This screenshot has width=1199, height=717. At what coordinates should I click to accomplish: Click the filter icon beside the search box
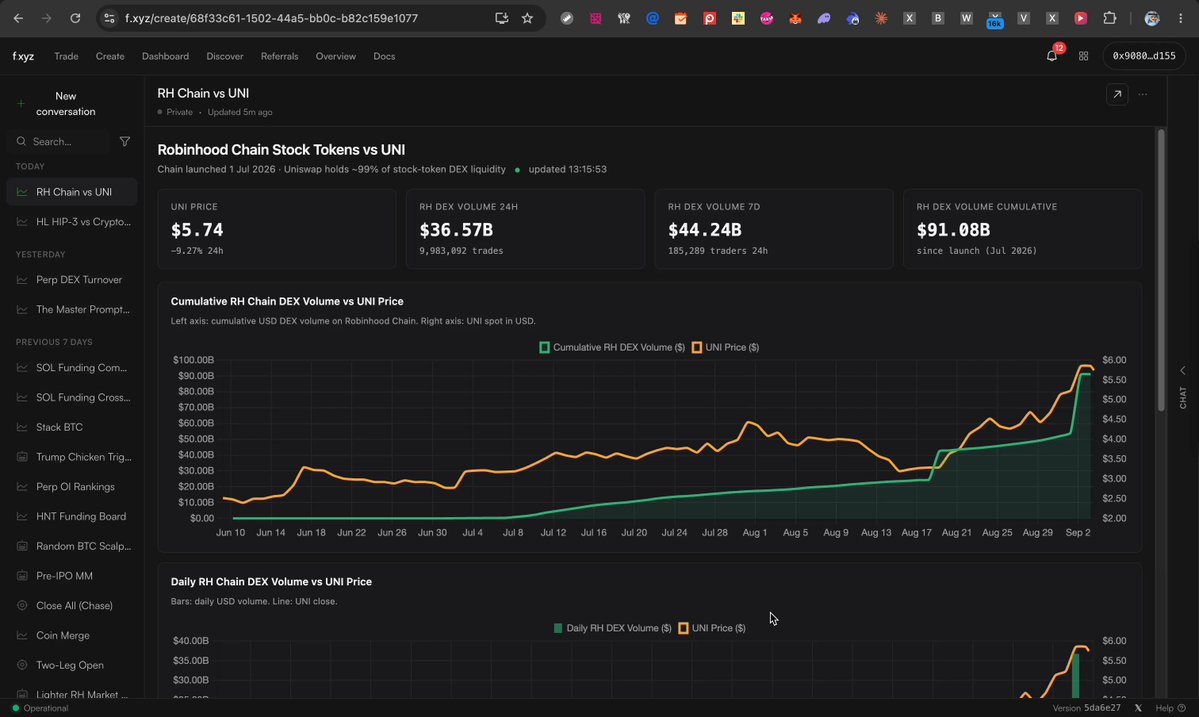[x=125, y=141]
